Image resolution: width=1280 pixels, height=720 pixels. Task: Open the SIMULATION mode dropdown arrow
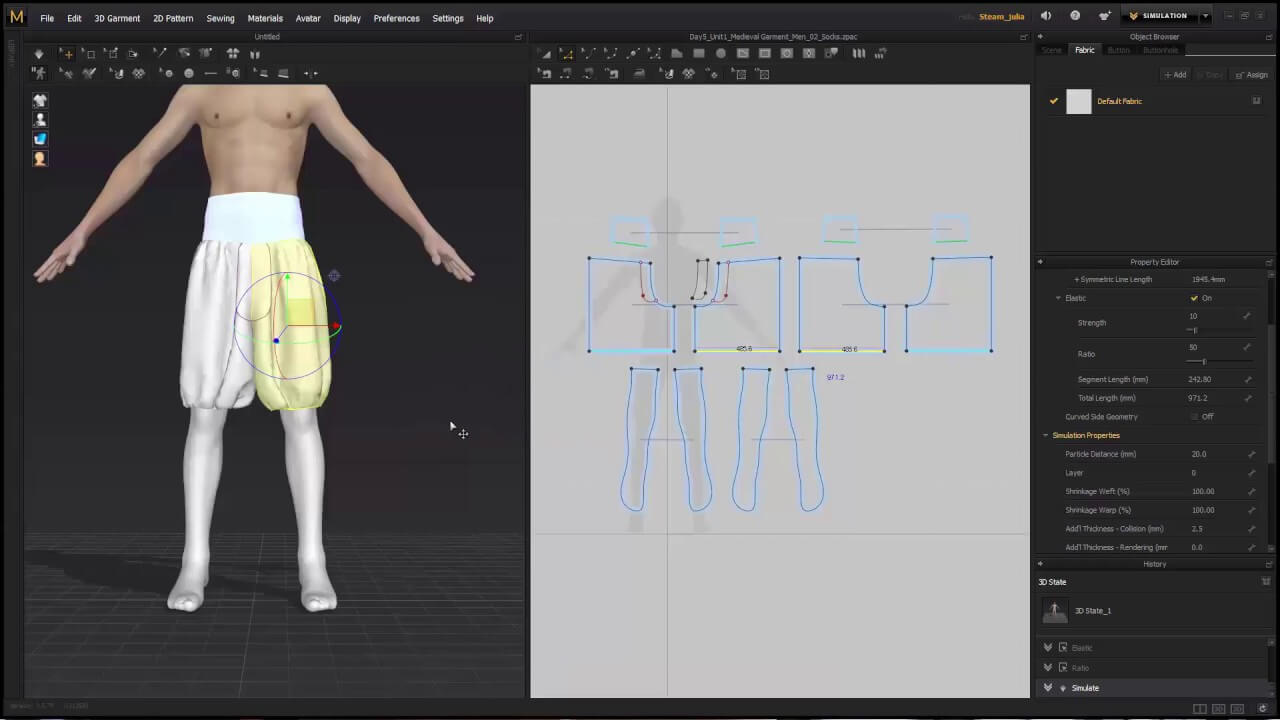point(1206,16)
